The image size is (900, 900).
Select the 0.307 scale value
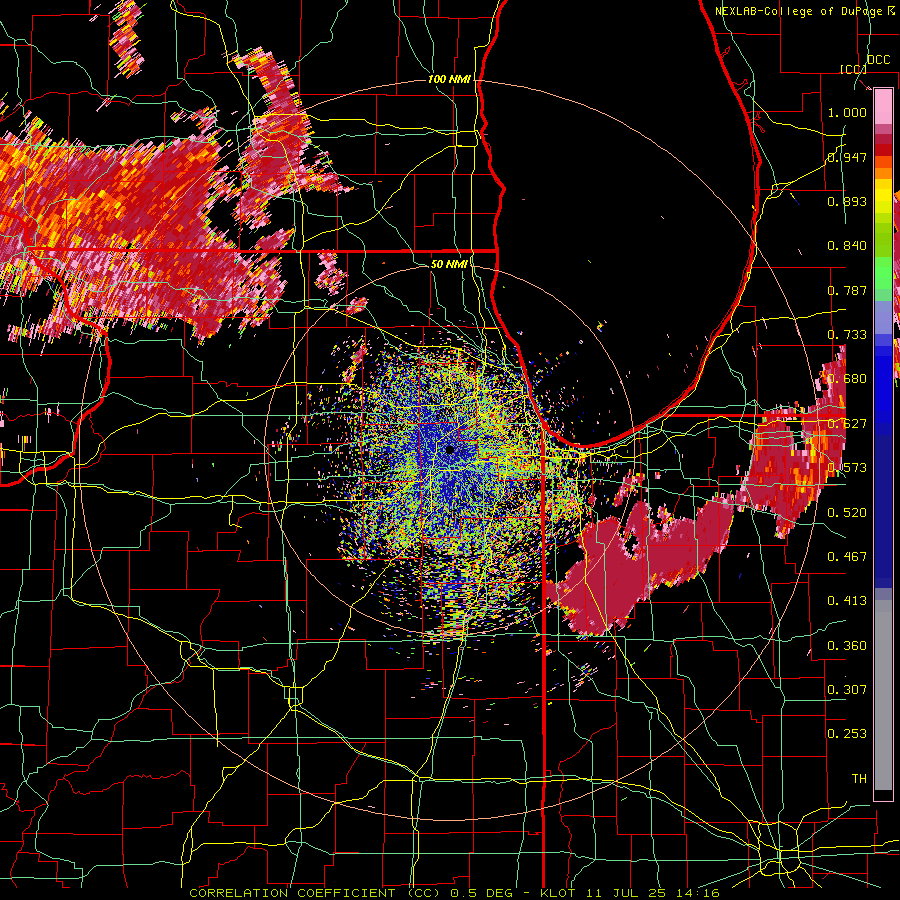click(847, 689)
